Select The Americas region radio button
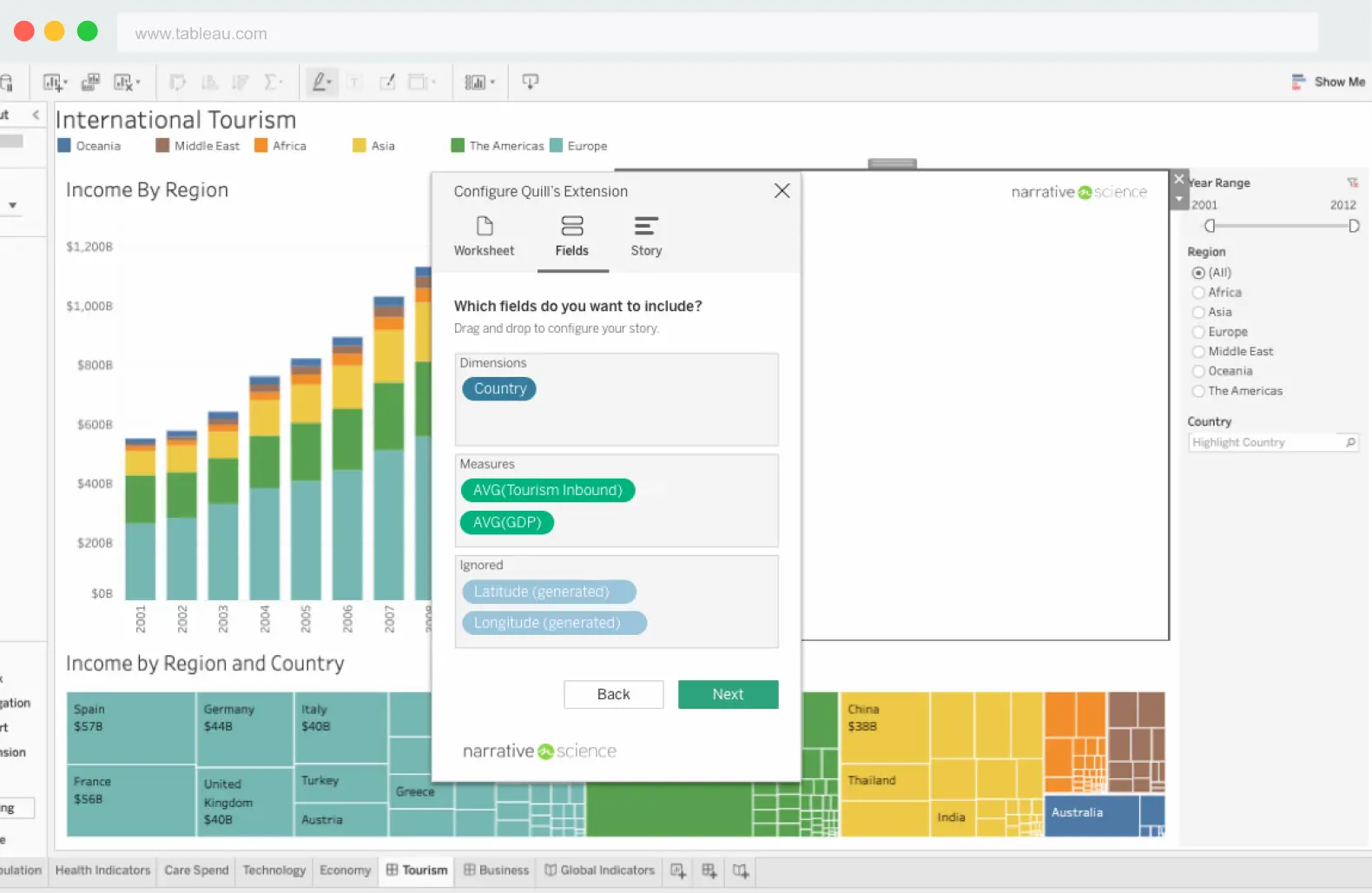The height and width of the screenshot is (893, 1372). pyautogui.click(x=1198, y=391)
